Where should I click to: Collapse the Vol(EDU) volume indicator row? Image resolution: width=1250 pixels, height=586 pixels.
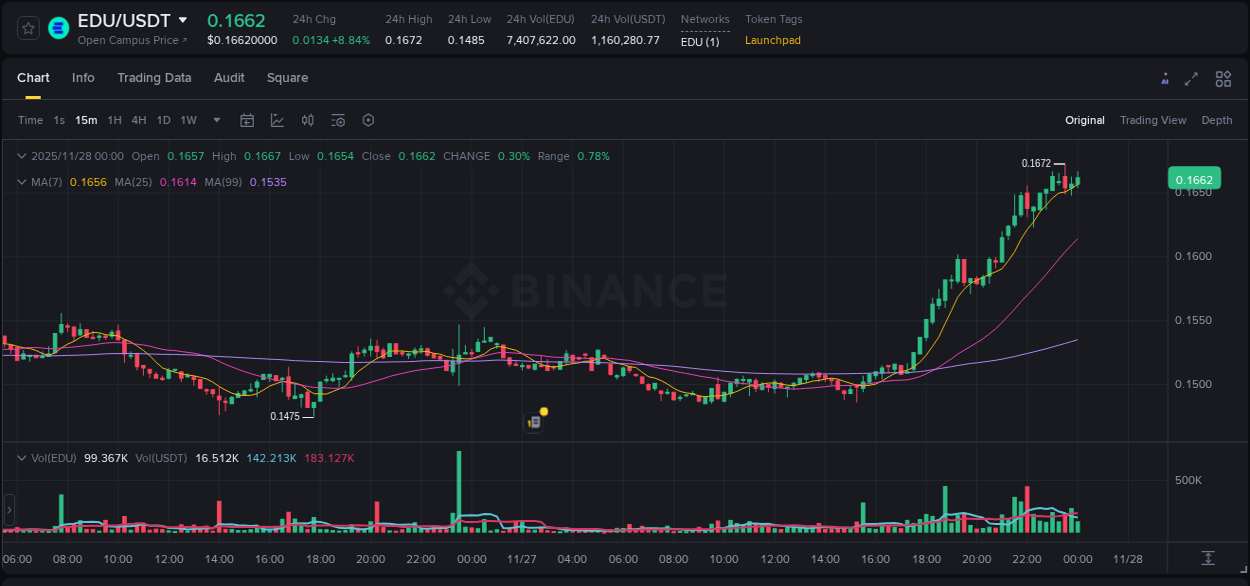coord(21,457)
